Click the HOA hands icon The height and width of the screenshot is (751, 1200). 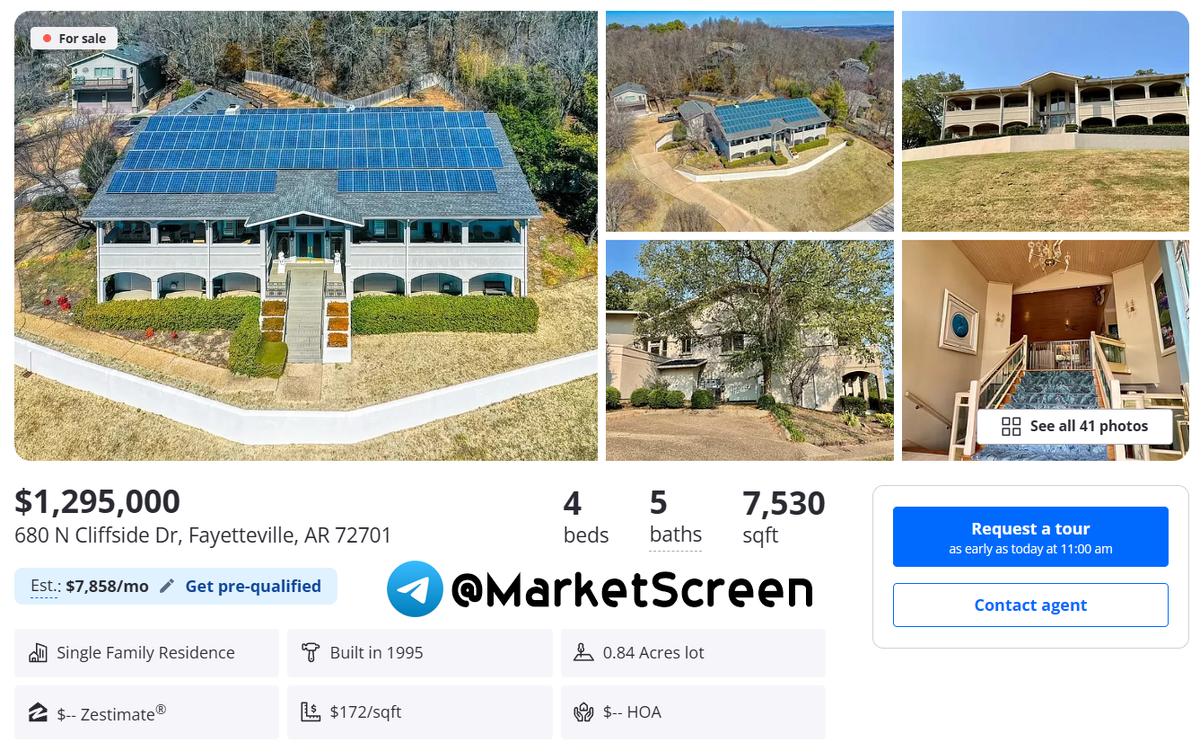coord(584,712)
